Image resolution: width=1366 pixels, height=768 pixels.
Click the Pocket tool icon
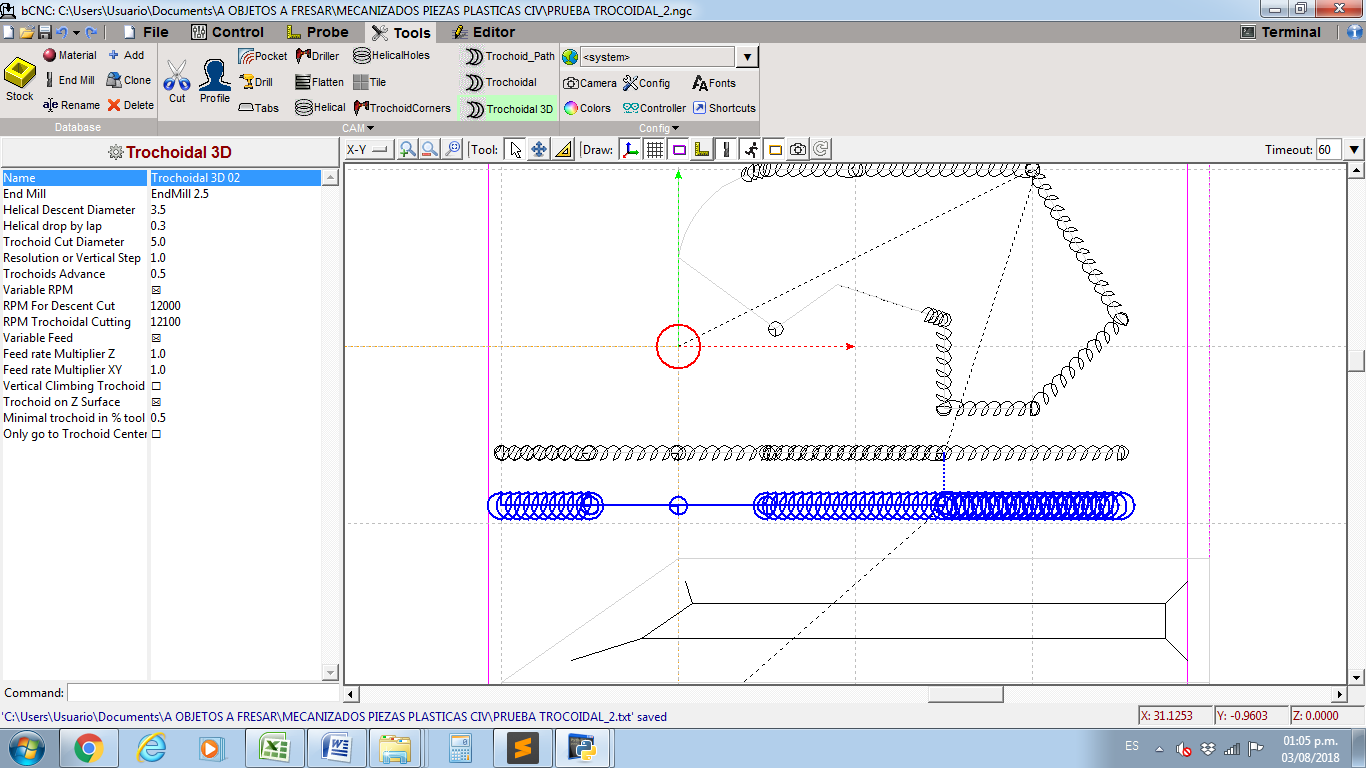(x=263, y=56)
